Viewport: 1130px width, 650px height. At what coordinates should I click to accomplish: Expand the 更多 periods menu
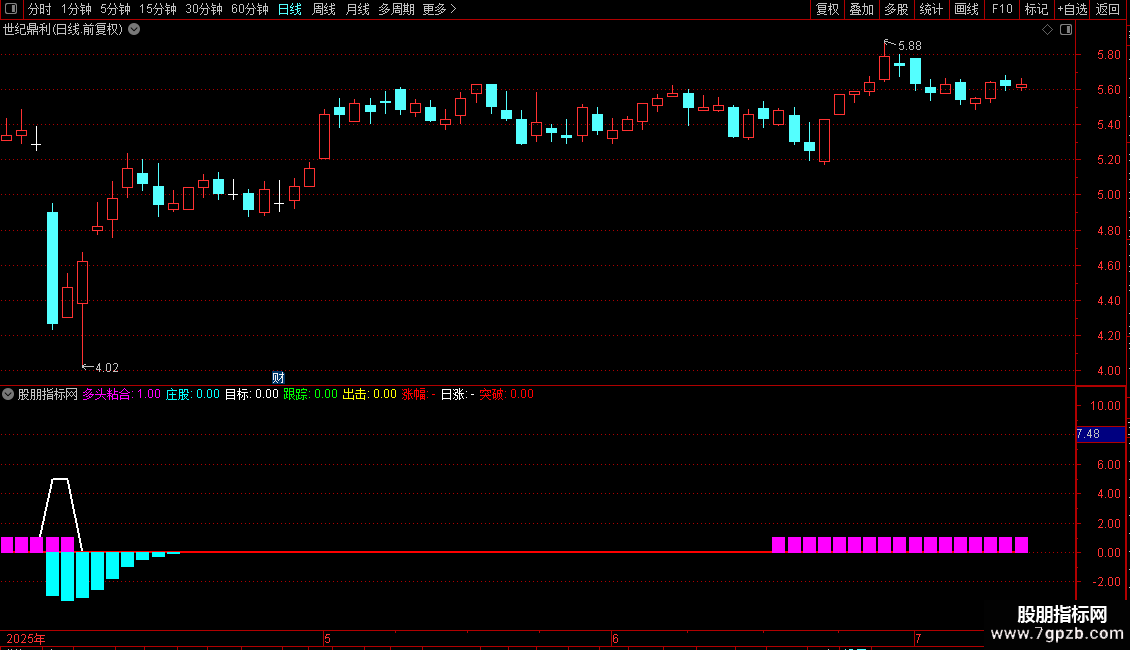(x=440, y=9)
